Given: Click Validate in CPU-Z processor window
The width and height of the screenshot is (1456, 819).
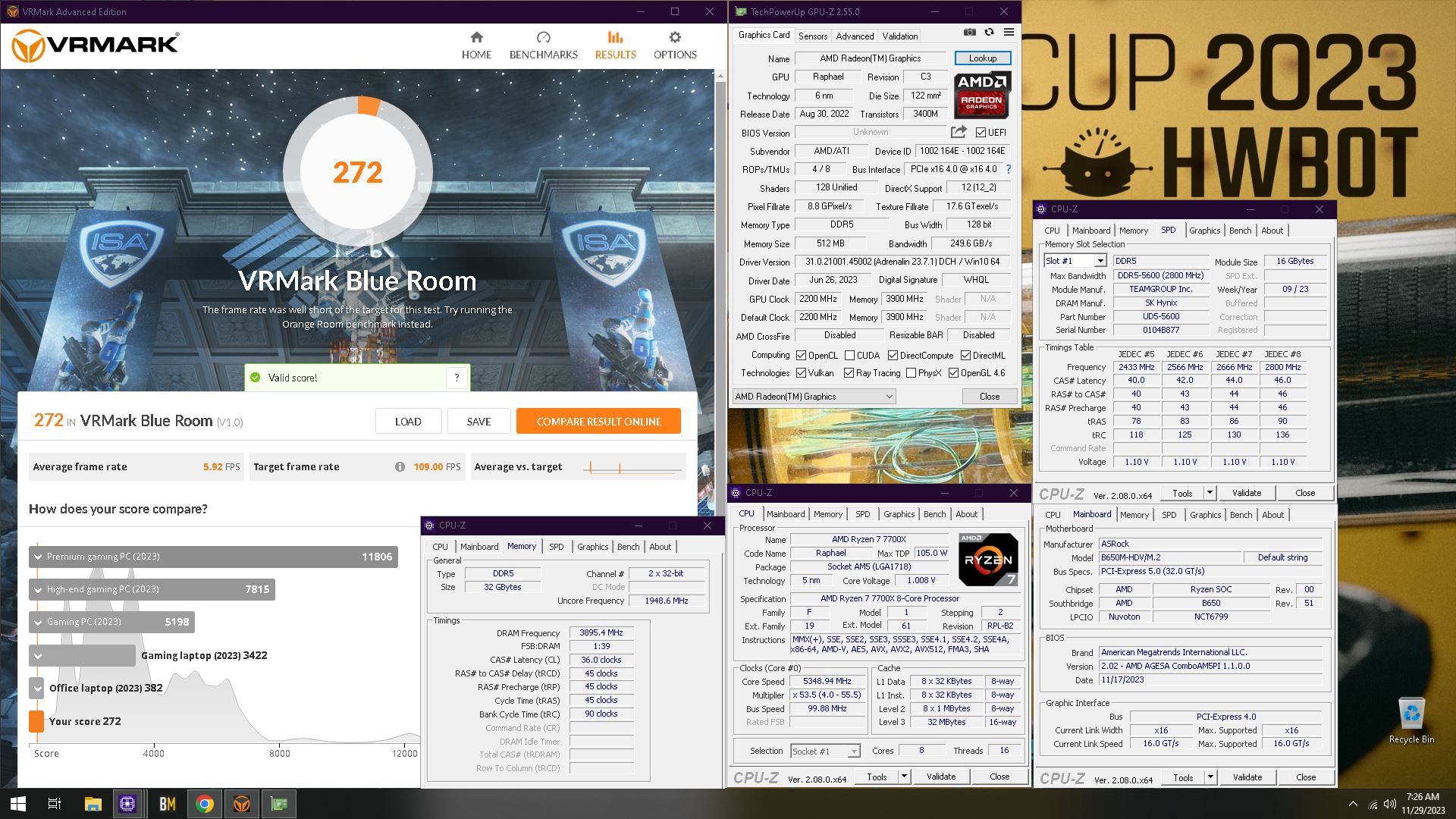Looking at the screenshot, I should 941,777.
